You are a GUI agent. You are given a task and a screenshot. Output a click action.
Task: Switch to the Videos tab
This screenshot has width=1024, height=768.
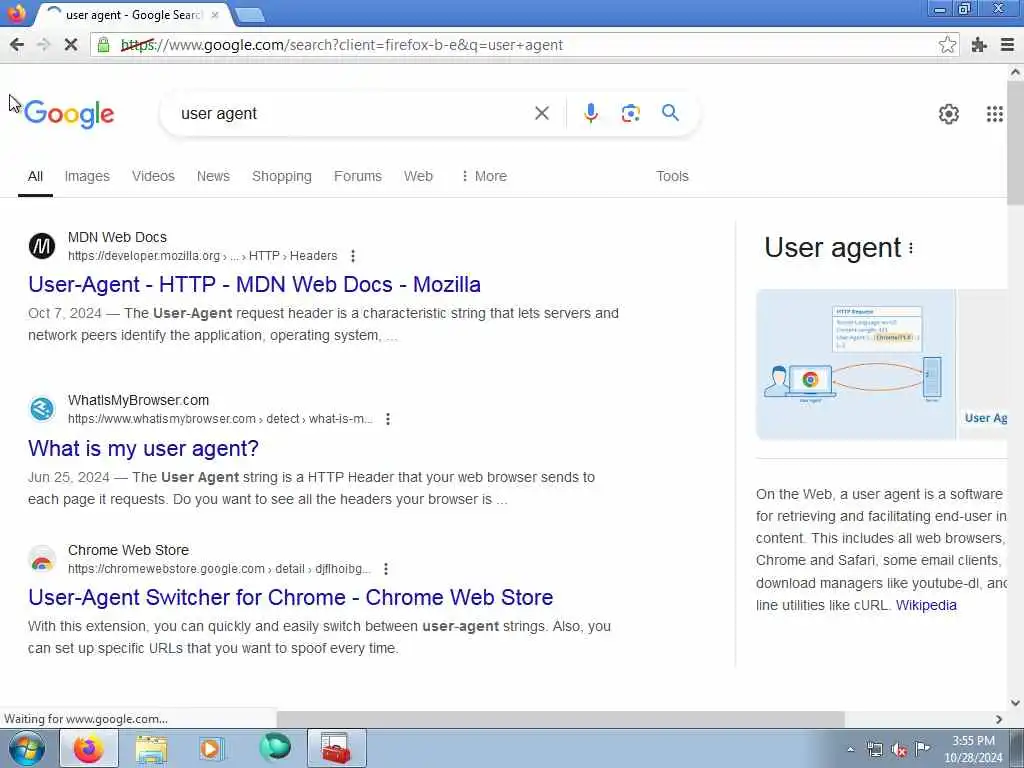(153, 176)
